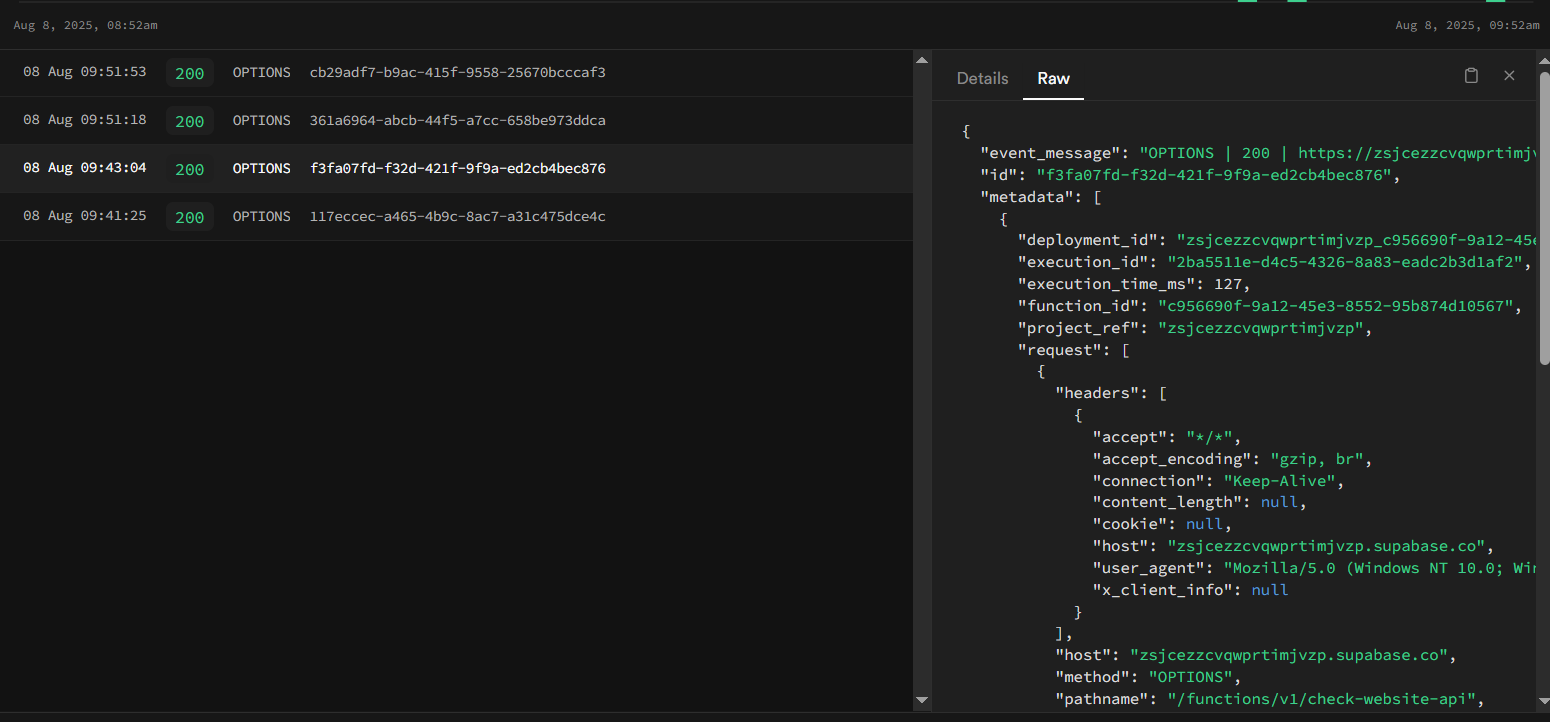Click execution_time_ms value 127
This screenshot has height=722, width=1550.
pos(1227,284)
